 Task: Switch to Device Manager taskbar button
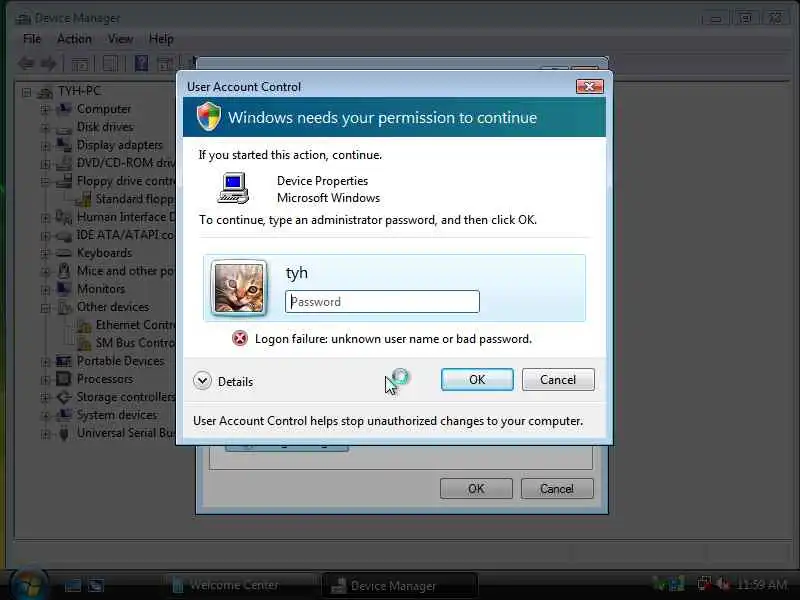(x=400, y=585)
